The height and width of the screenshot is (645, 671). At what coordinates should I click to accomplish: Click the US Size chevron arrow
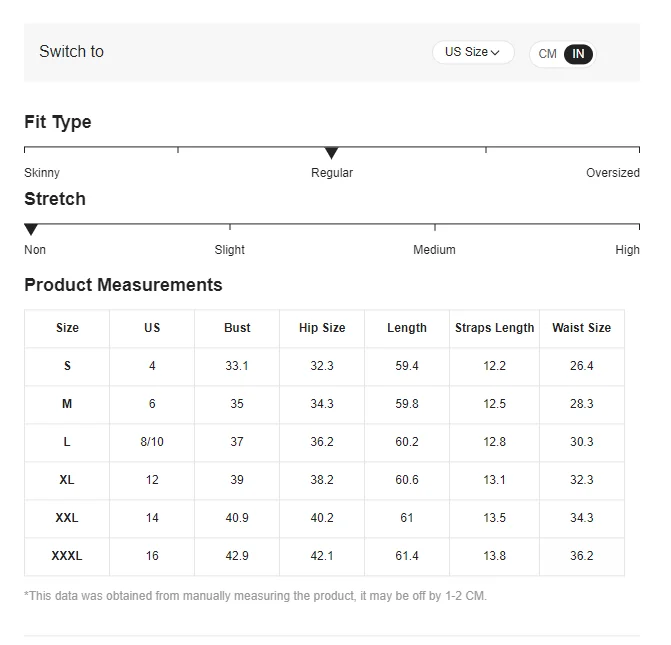click(496, 53)
